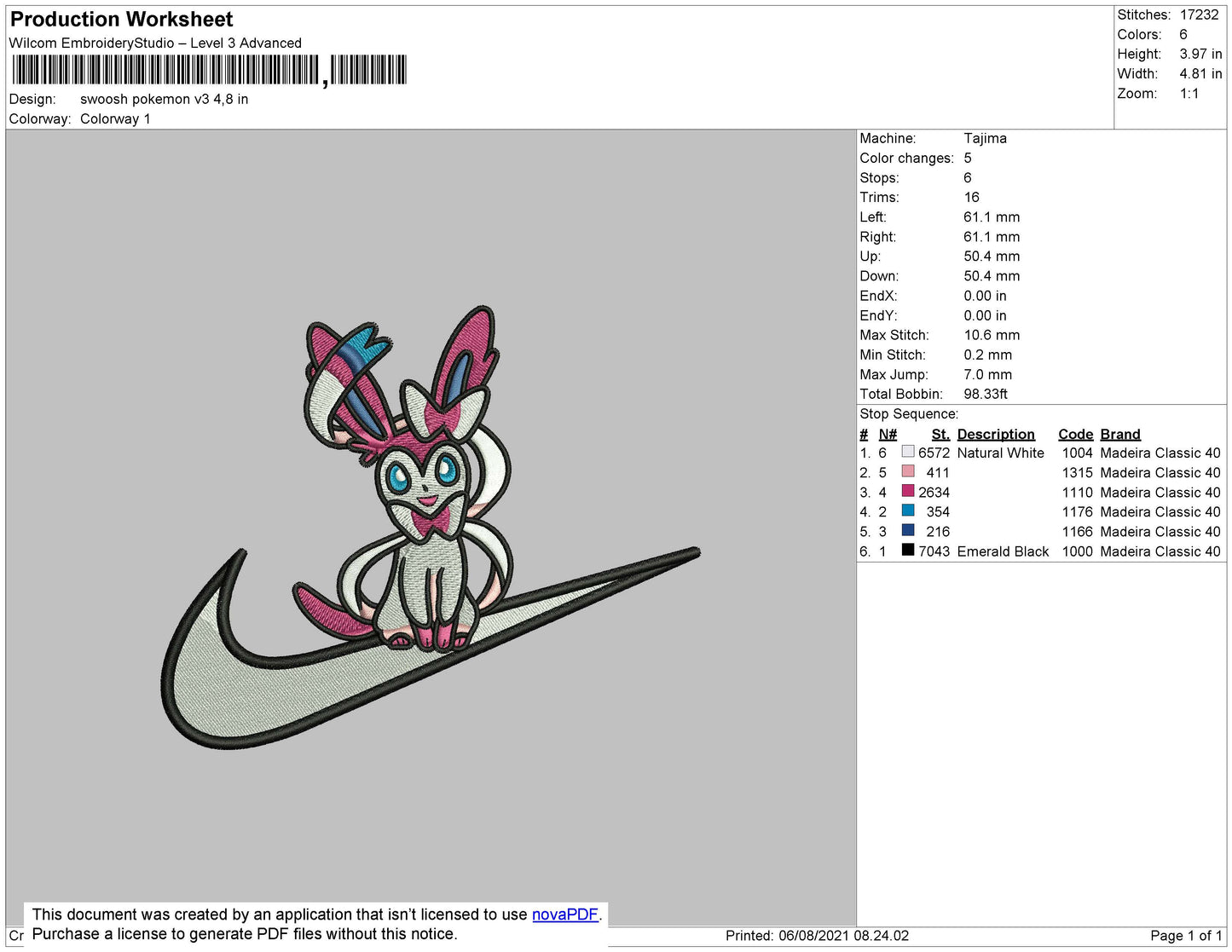Click the Code column header

click(1075, 434)
